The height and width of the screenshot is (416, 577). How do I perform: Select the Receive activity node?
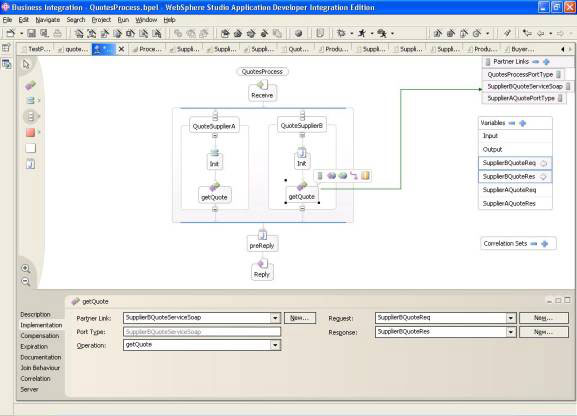click(x=262, y=92)
